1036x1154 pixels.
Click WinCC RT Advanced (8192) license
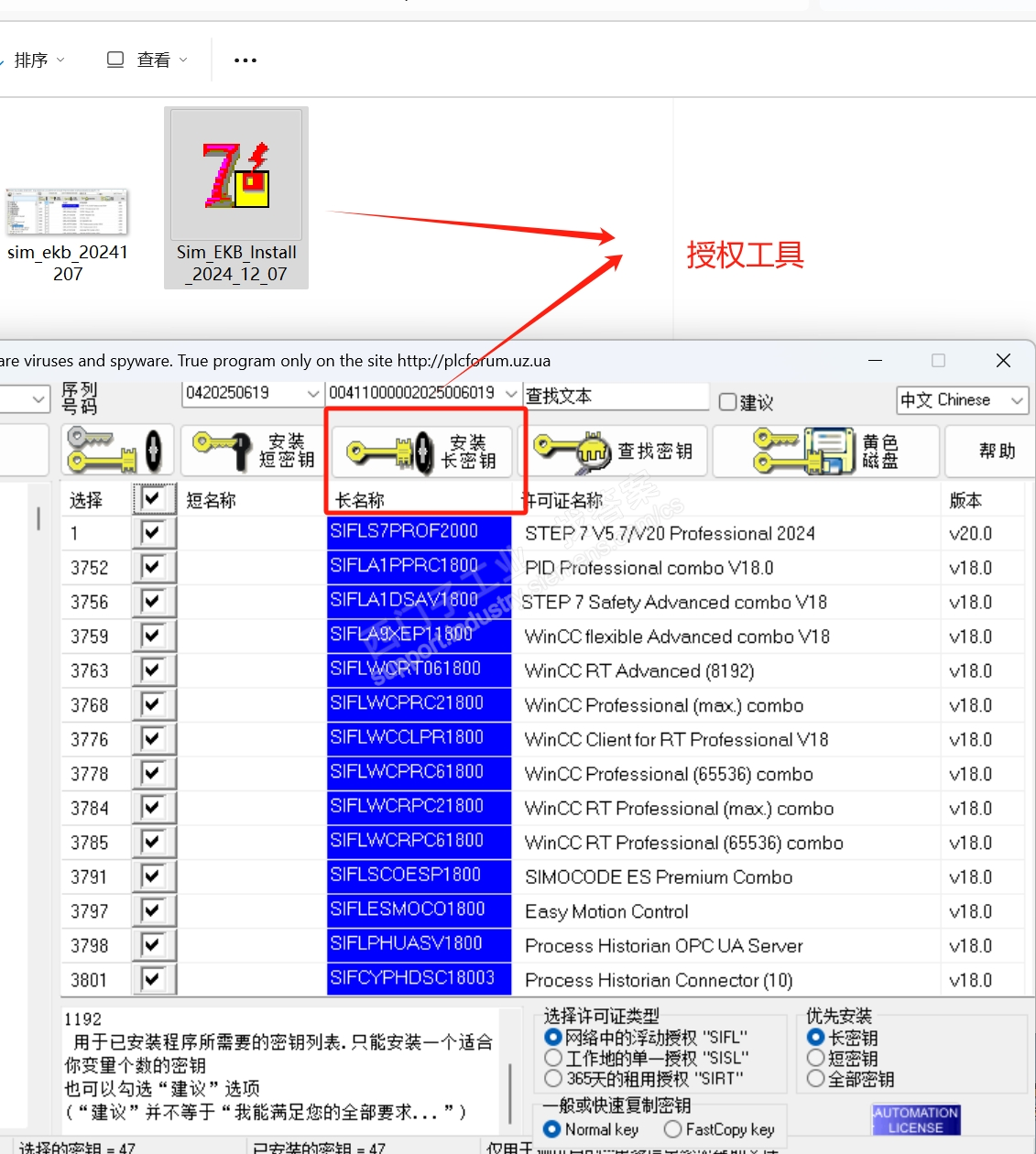(x=639, y=671)
